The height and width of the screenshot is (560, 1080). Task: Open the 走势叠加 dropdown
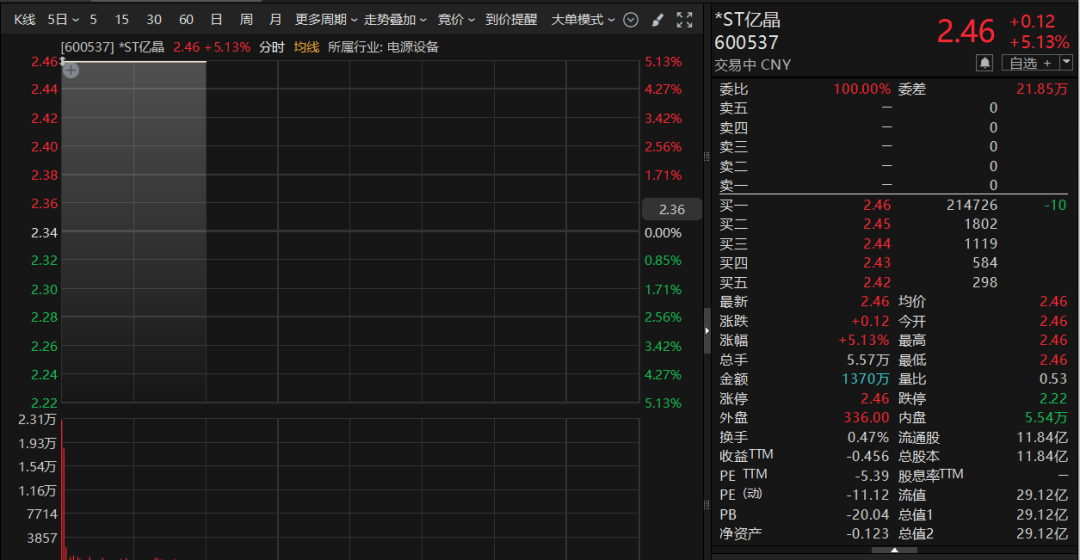395,20
